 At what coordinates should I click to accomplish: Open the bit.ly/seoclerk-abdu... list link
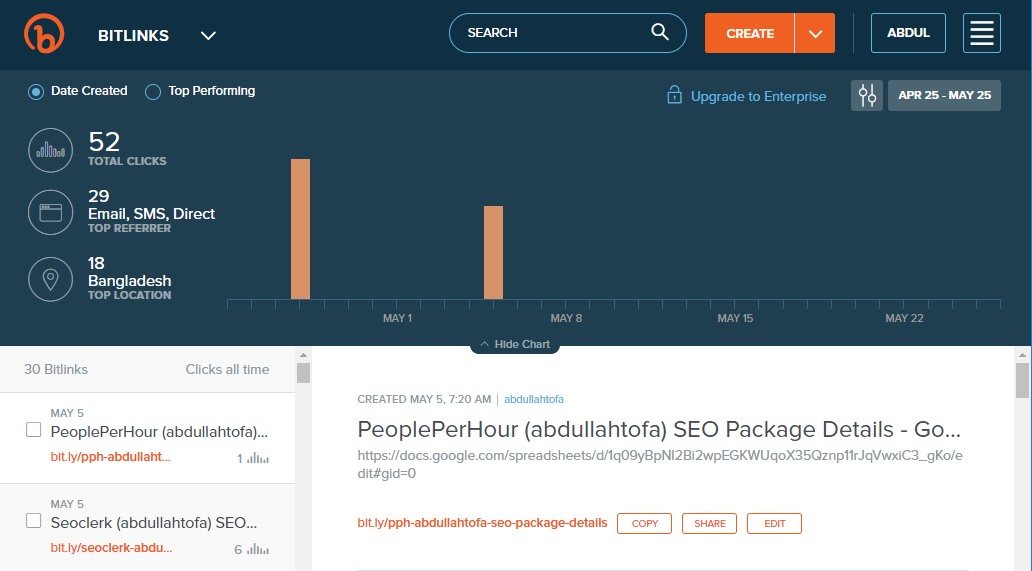coord(111,547)
